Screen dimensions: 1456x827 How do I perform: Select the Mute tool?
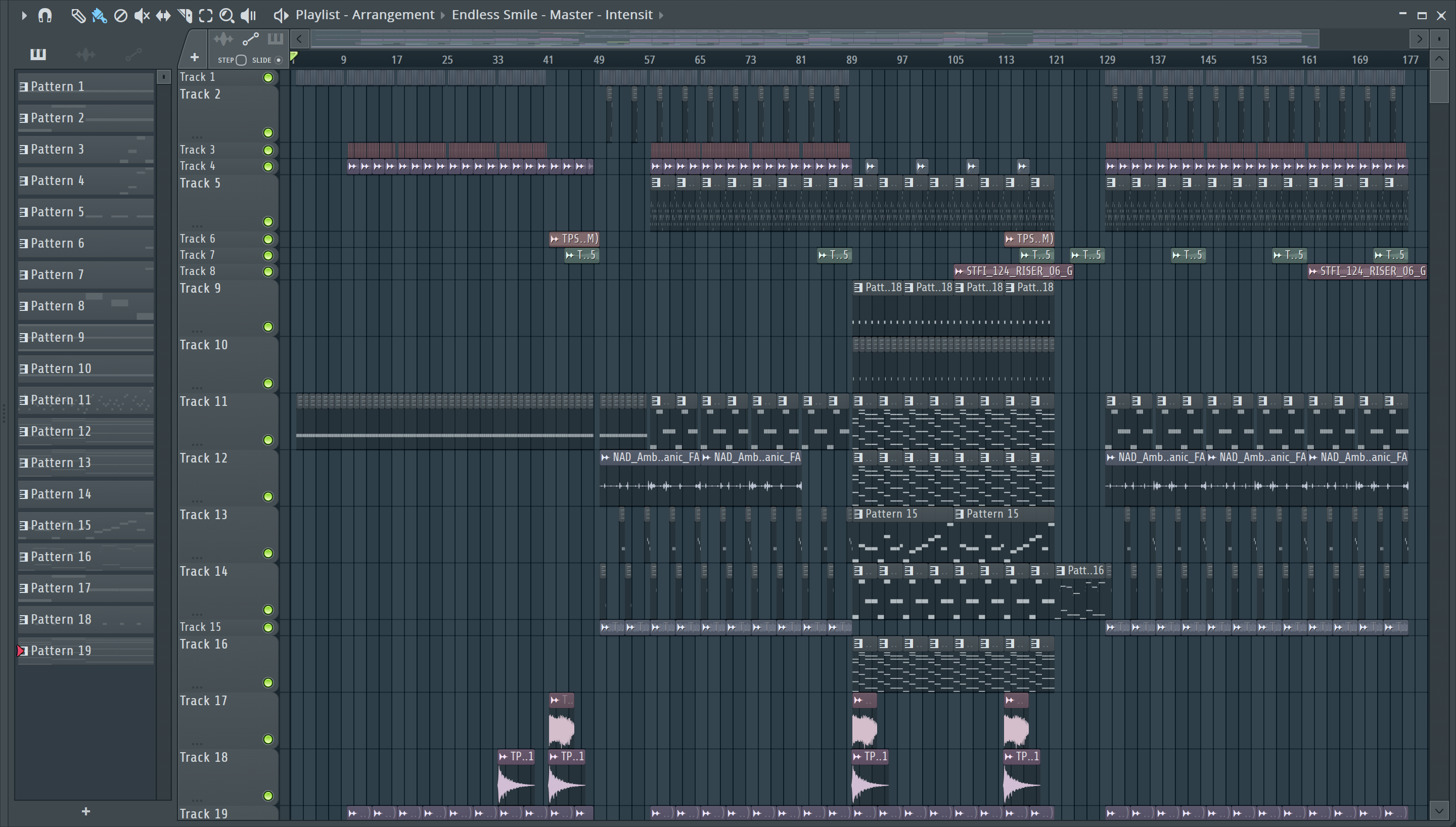point(142,15)
